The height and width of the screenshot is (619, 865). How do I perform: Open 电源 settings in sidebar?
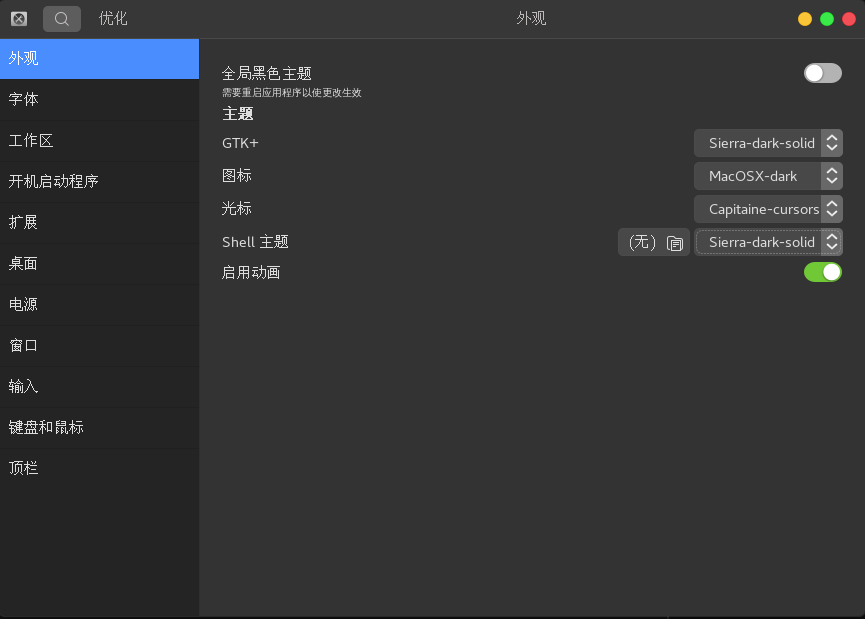coord(99,305)
